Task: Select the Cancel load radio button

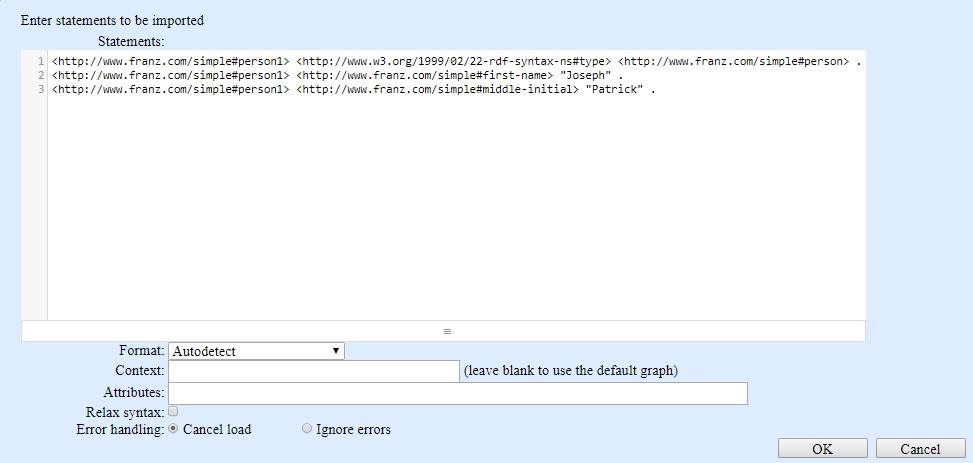Action: pos(173,429)
